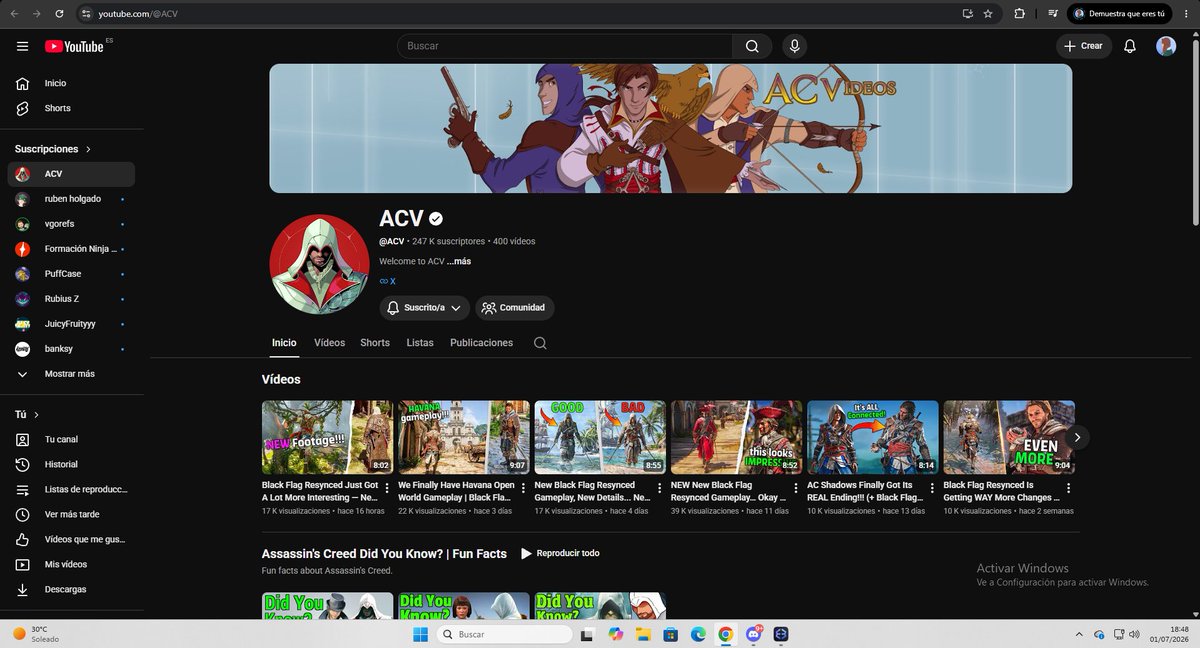Open YouTube notifications bell
Image resolution: width=1200 pixels, height=648 pixels.
[1130, 46]
